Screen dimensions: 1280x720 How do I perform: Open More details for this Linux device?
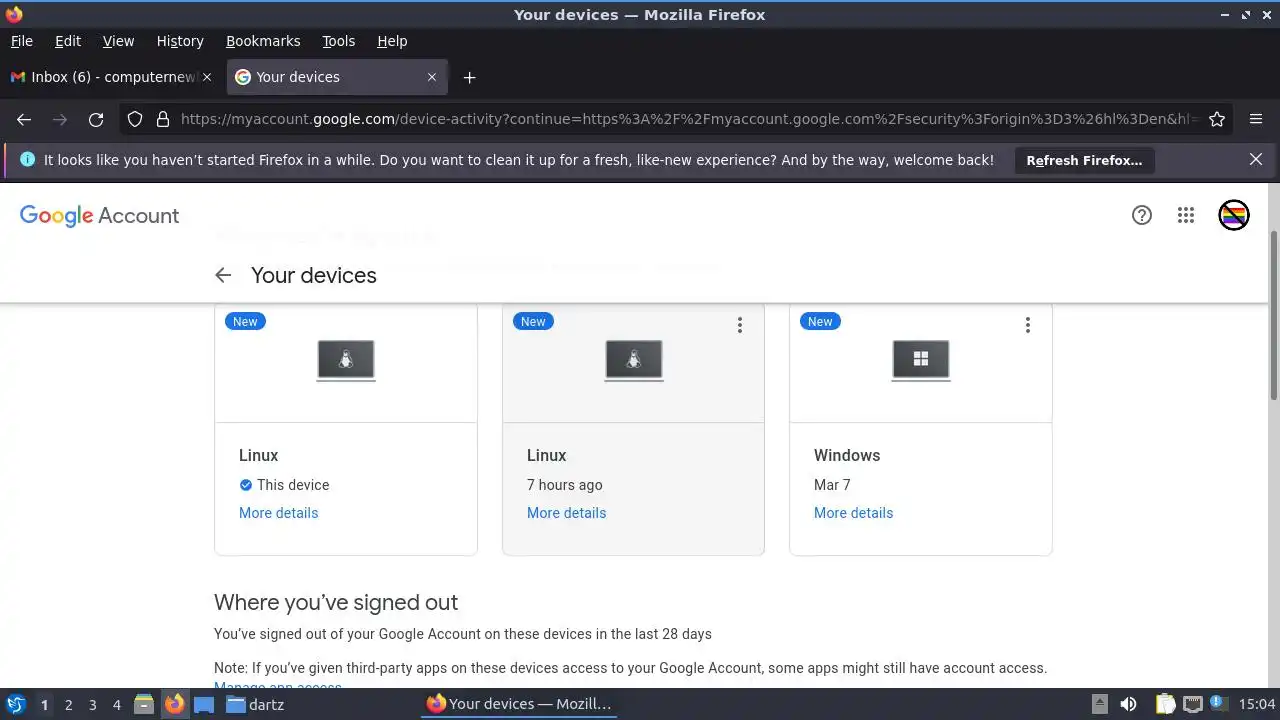point(279,513)
